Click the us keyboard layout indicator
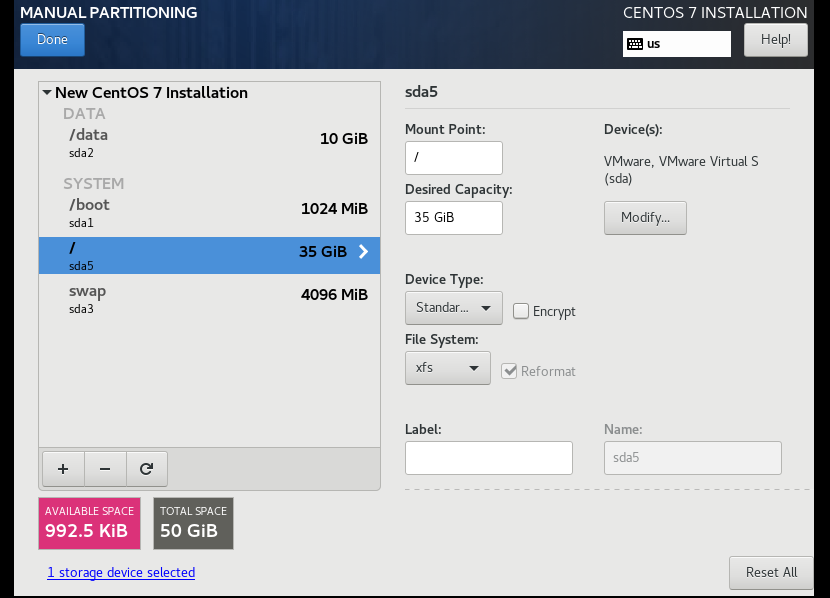The width and height of the screenshot is (830, 598). 676,44
